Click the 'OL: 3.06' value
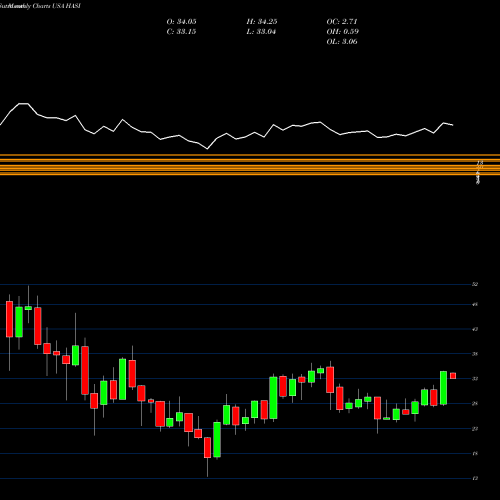 coord(342,42)
